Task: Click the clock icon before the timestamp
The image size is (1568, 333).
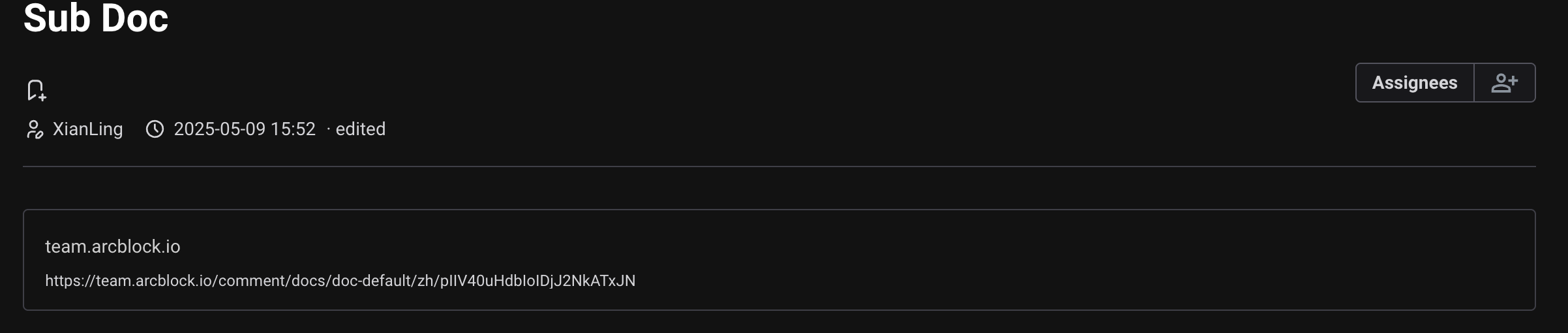Action: point(155,129)
